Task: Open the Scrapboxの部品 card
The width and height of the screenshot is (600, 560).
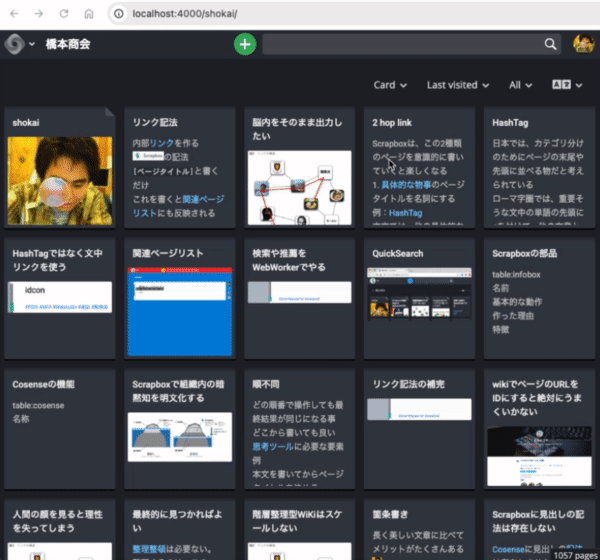Action: [x=539, y=299]
